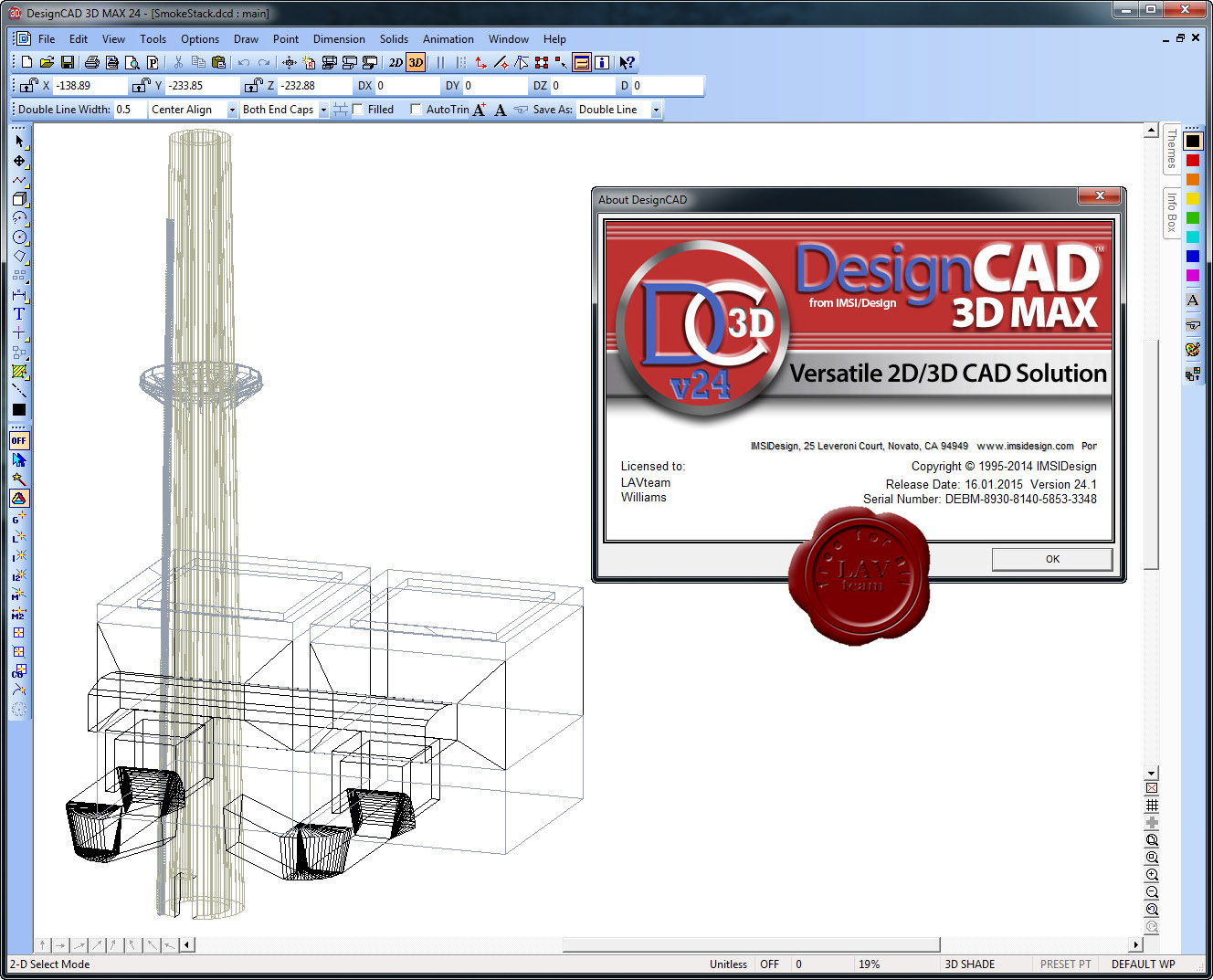Save the drawing with the floppy icon
The width and height of the screenshot is (1213, 980).
click(x=67, y=62)
